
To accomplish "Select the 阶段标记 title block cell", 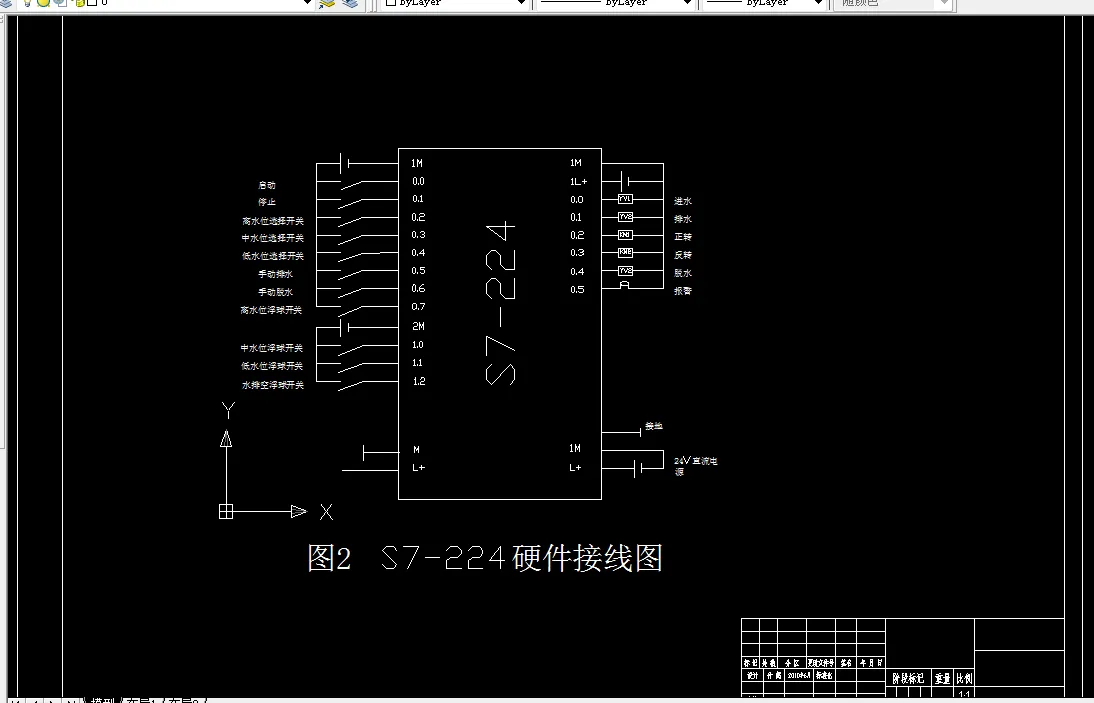I will coord(908,678).
